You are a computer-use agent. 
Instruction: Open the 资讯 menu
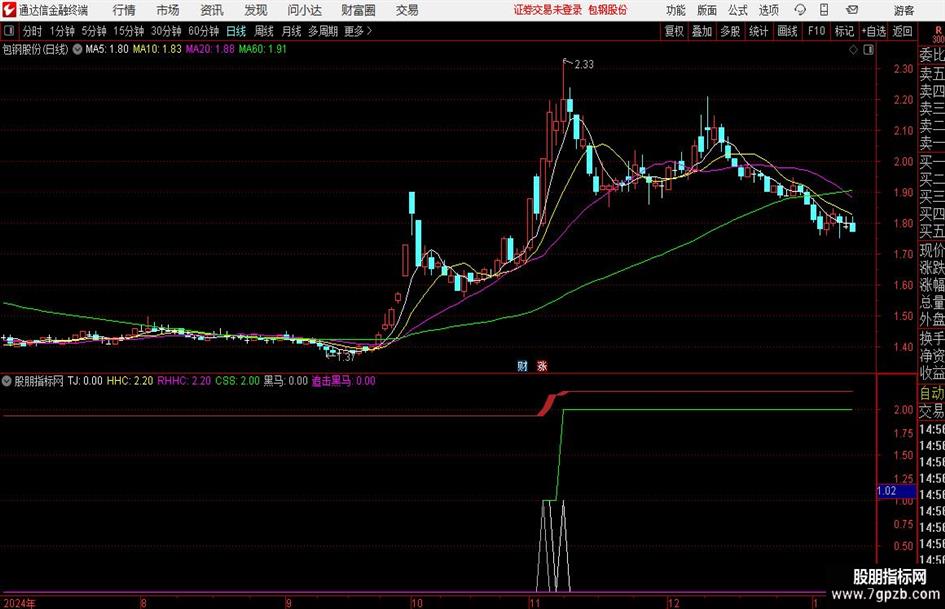click(x=212, y=10)
